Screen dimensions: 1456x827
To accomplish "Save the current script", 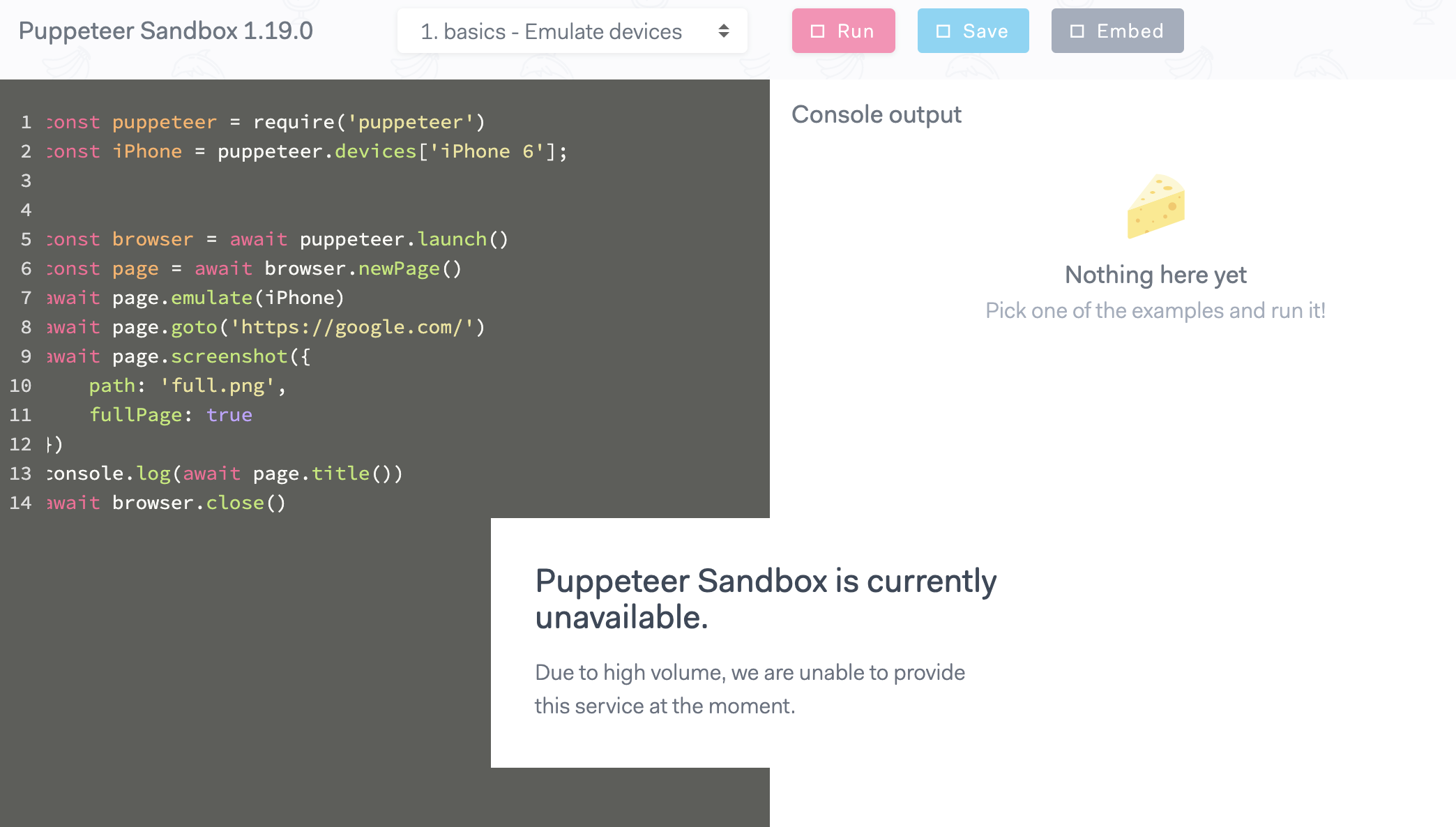I will [973, 30].
